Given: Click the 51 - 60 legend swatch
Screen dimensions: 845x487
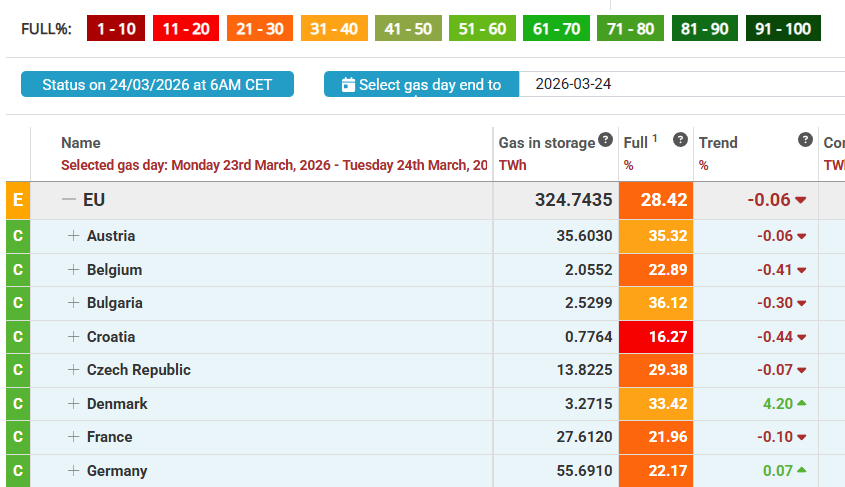Looking at the screenshot, I should [482, 28].
